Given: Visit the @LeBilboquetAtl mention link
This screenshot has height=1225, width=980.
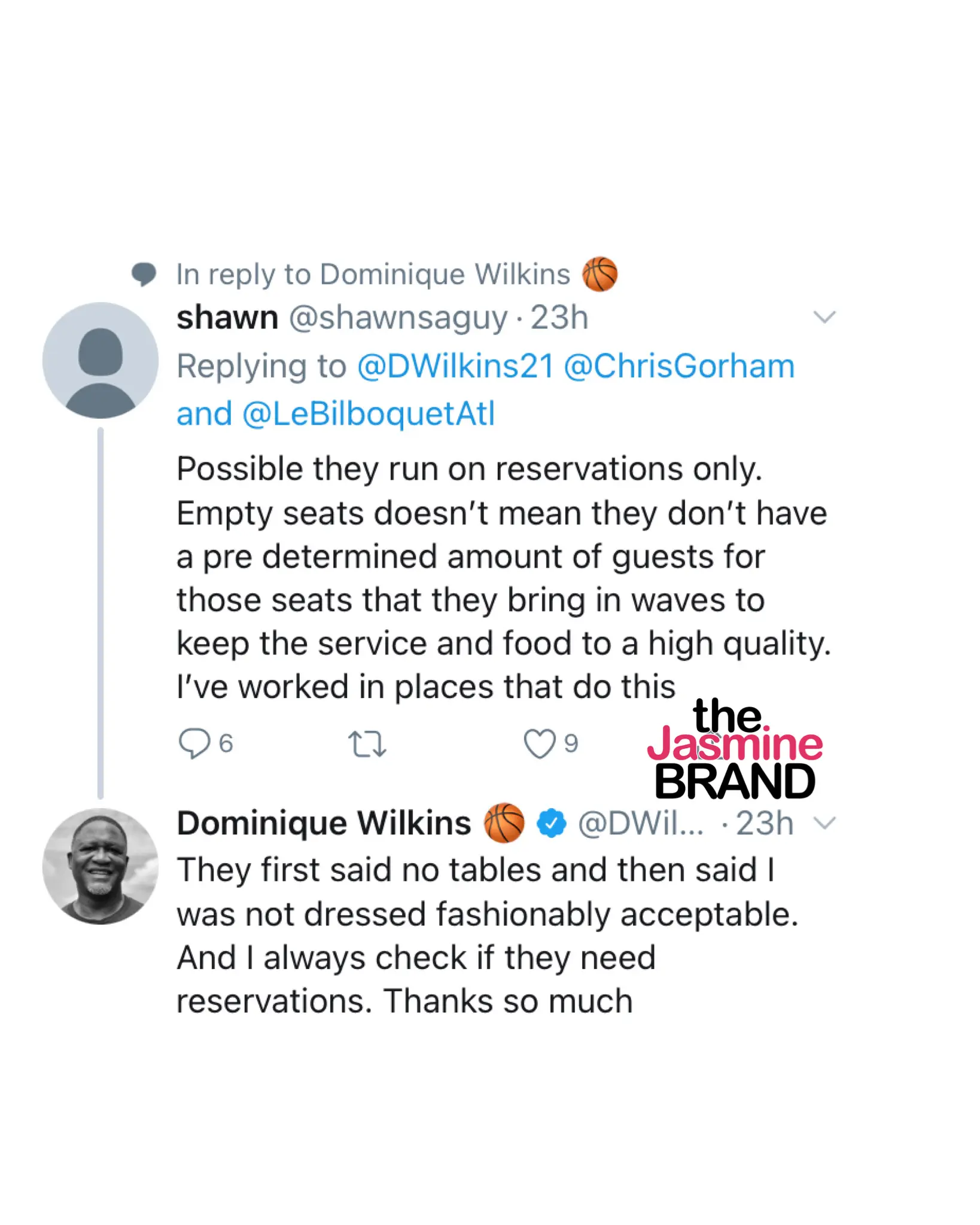Looking at the screenshot, I should pos(369,414).
